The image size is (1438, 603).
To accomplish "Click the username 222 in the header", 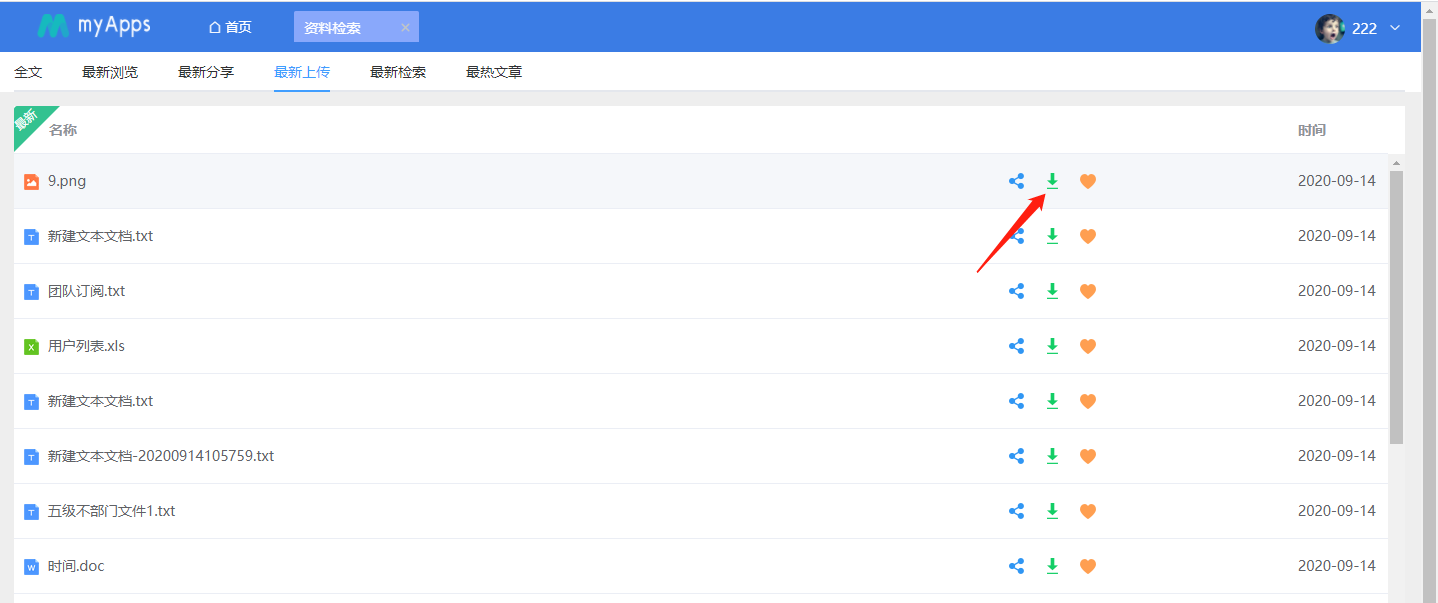I will click(1364, 28).
